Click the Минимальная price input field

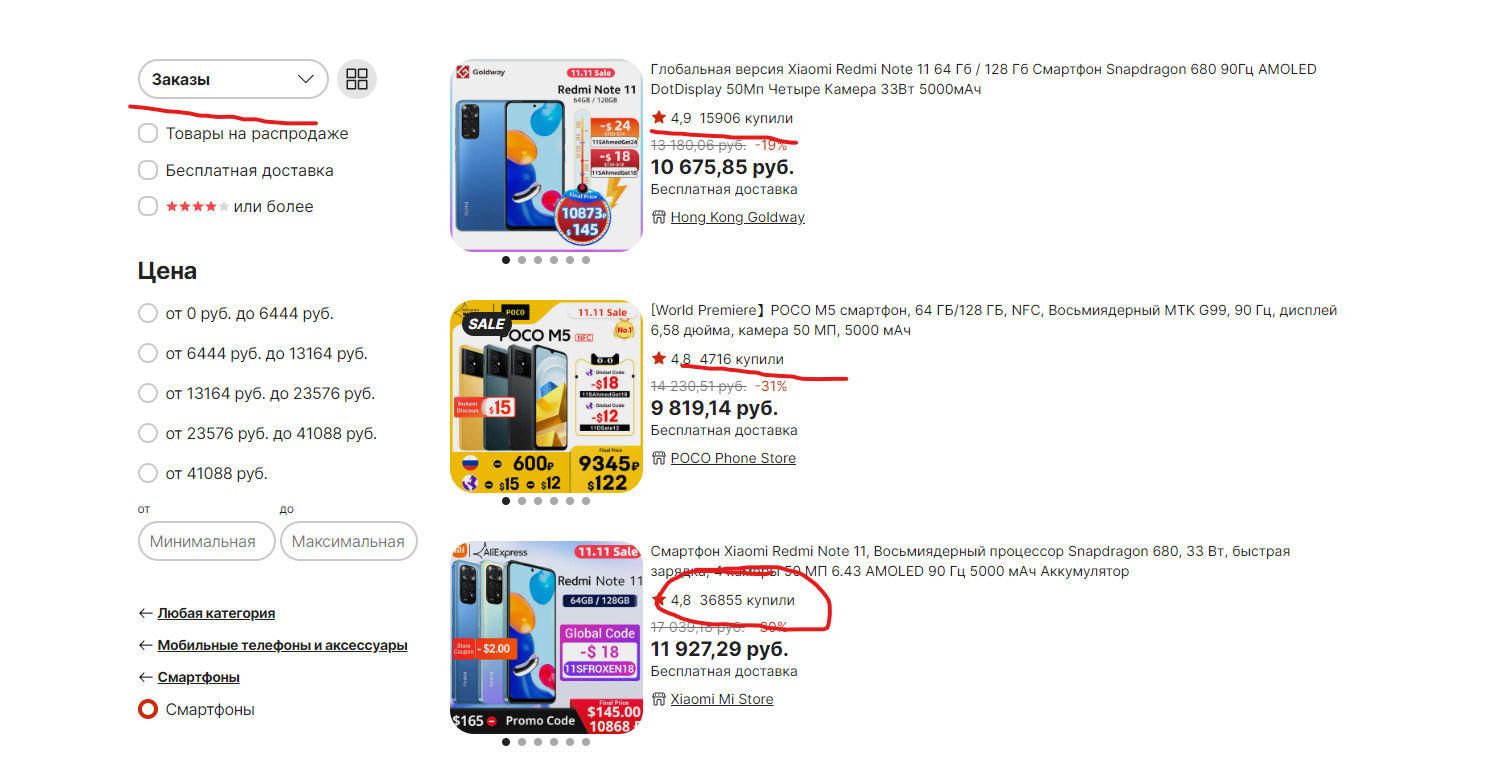tap(207, 541)
